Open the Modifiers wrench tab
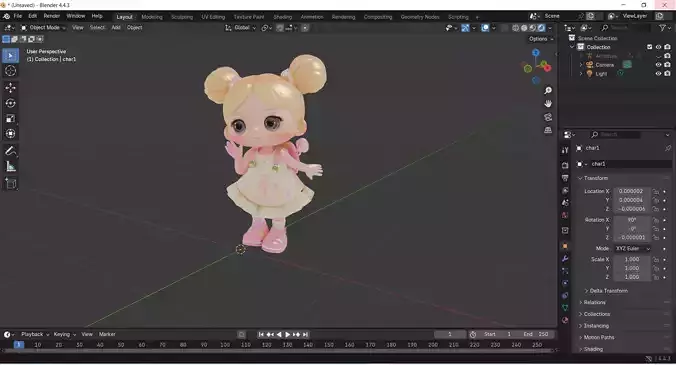This screenshot has width=676, height=365. 565,259
